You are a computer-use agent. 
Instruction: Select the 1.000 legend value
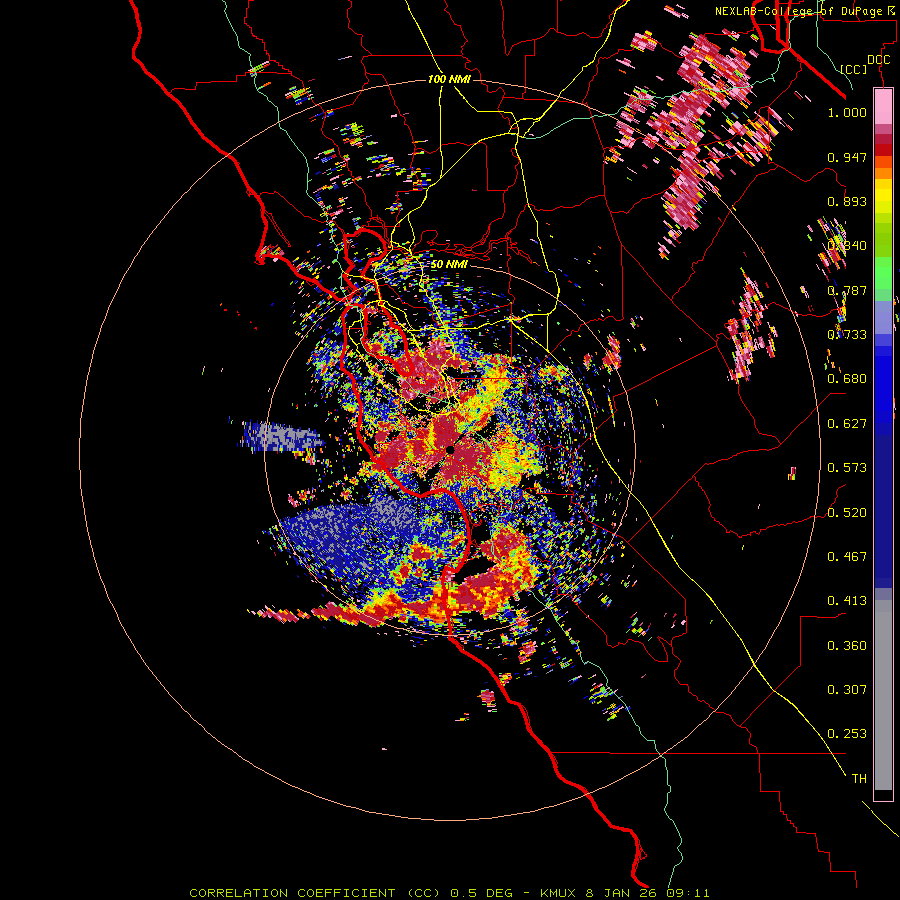847,112
